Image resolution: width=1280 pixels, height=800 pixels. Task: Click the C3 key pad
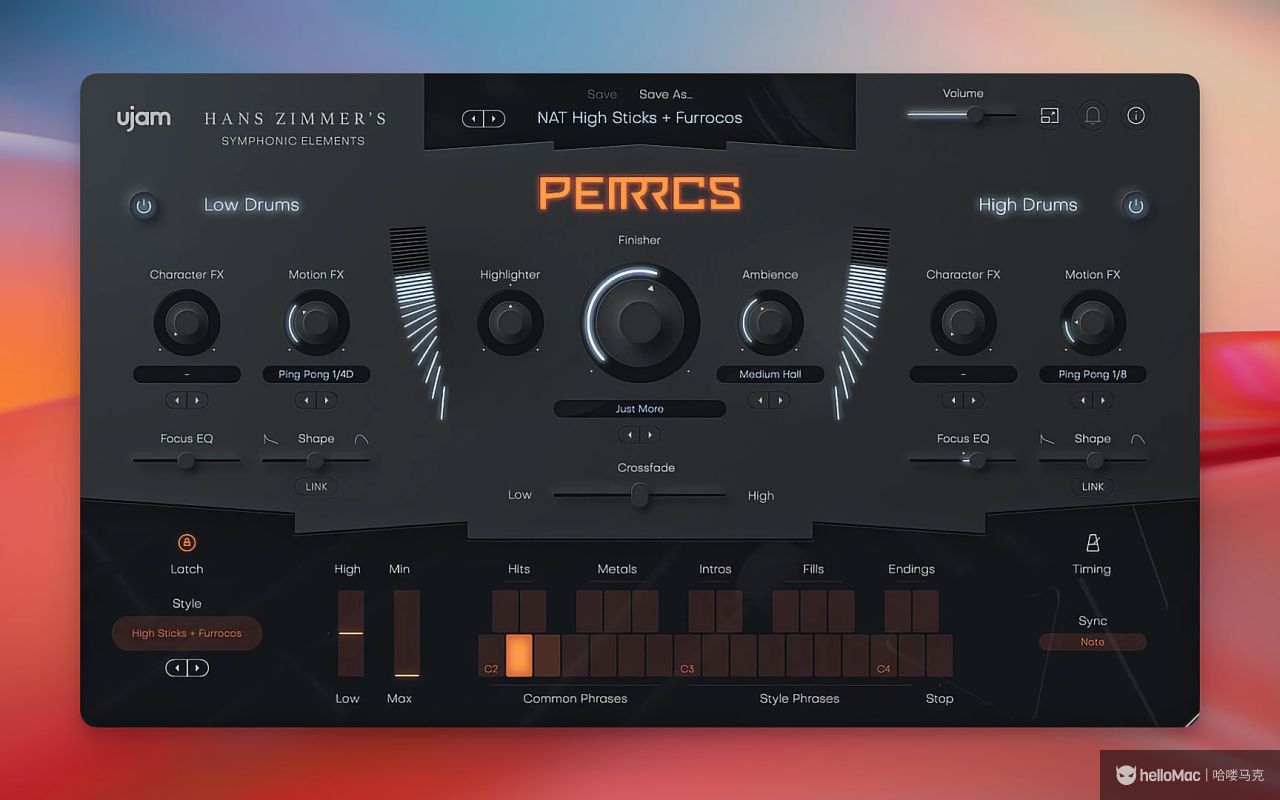coord(688,656)
